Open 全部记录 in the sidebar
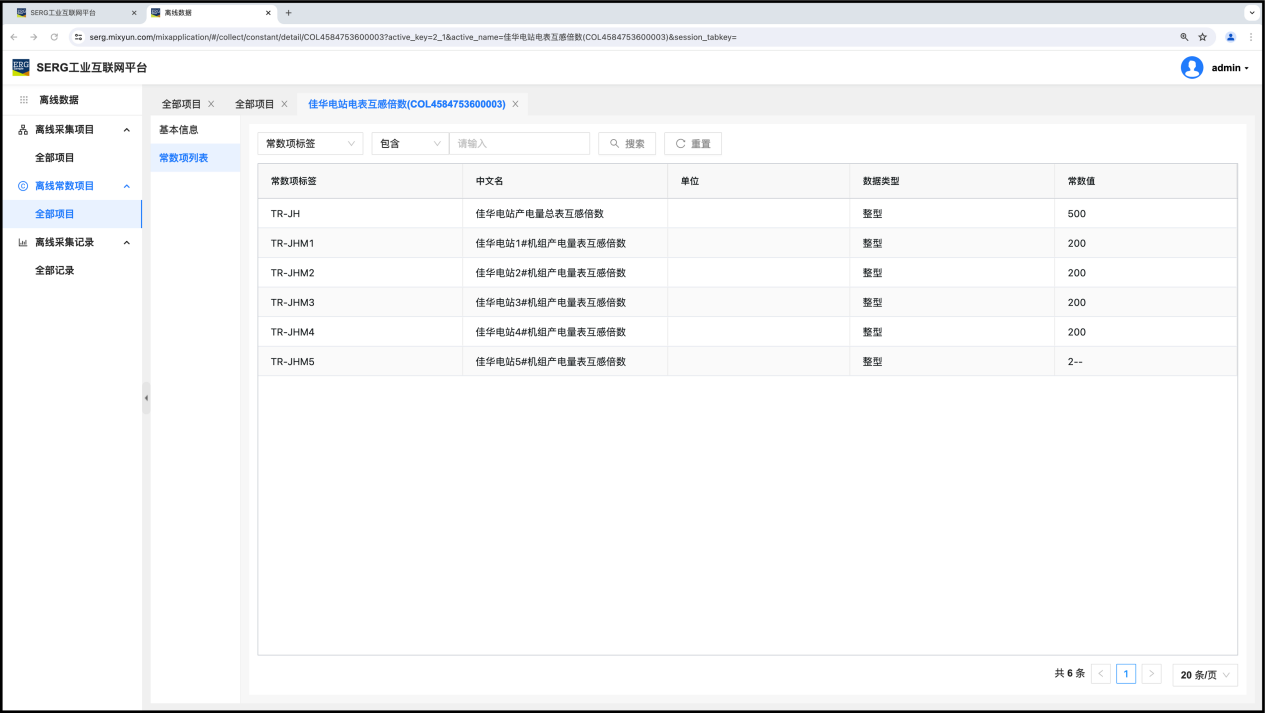 tap(55, 270)
